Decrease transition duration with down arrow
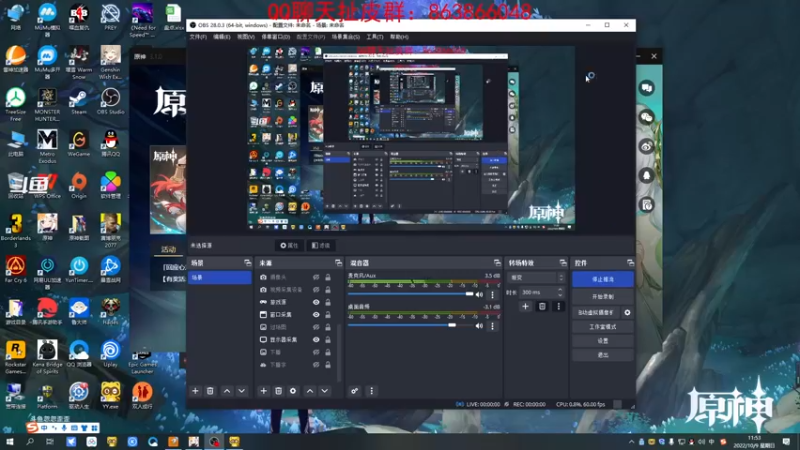Screen dimensions: 800x450 point(560,295)
